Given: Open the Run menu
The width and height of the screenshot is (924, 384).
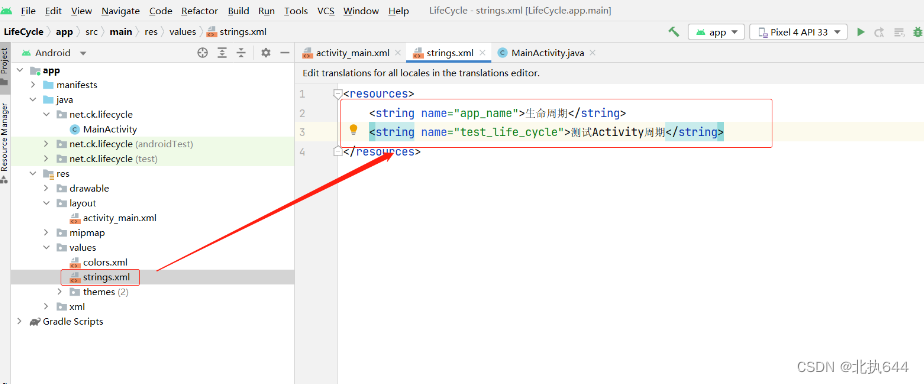Looking at the screenshot, I should coord(266,11).
